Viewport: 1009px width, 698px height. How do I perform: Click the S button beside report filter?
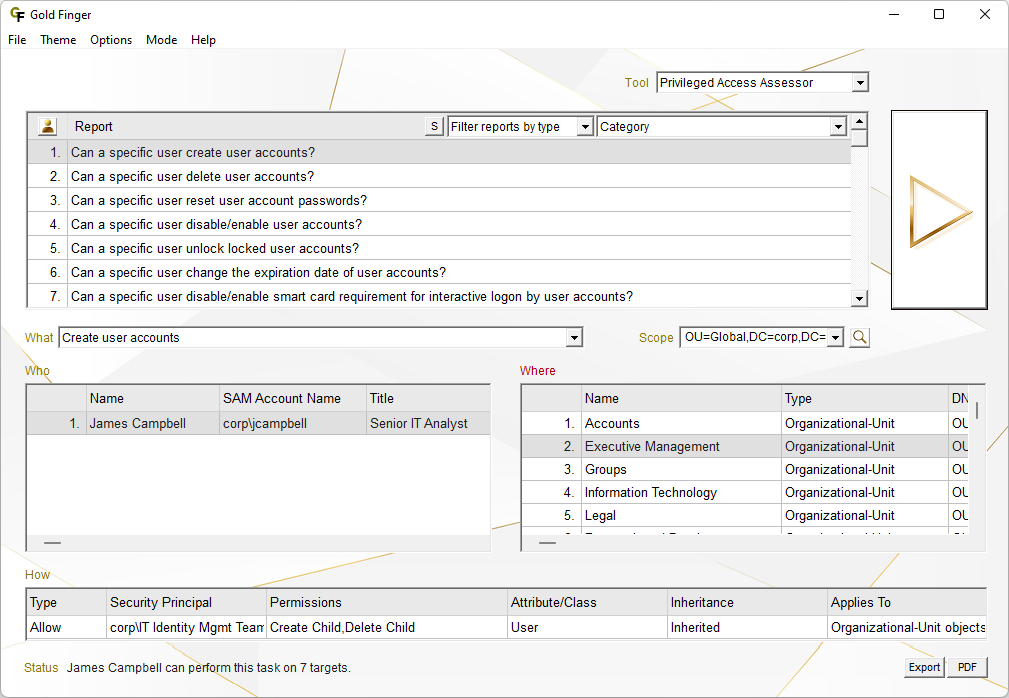(x=434, y=126)
